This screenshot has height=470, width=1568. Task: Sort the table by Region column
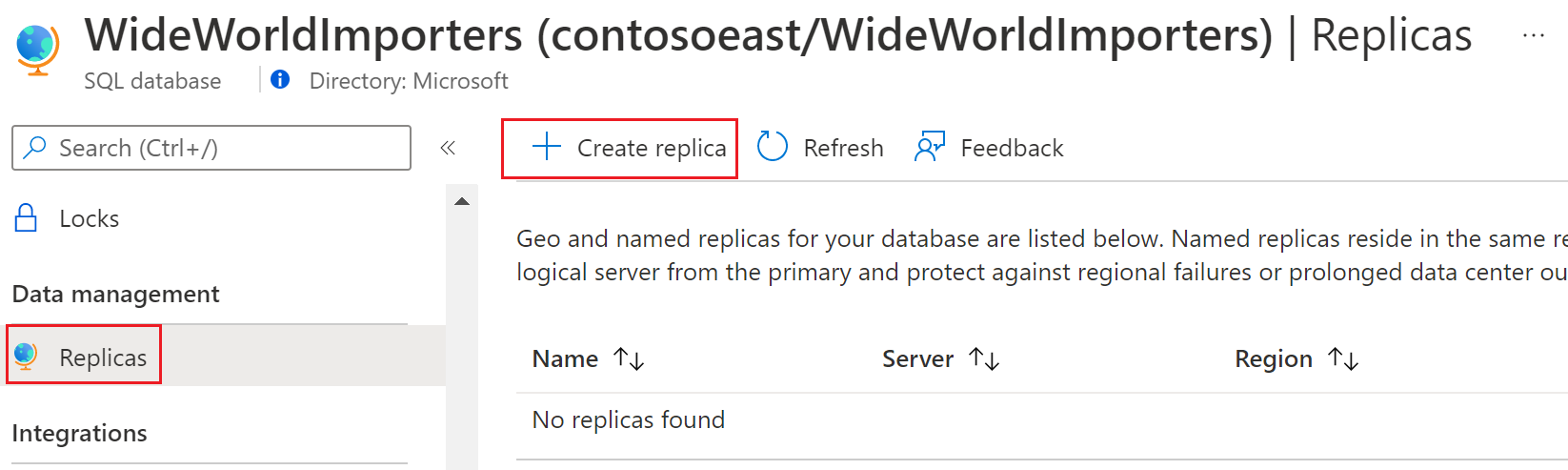[x=1343, y=358]
